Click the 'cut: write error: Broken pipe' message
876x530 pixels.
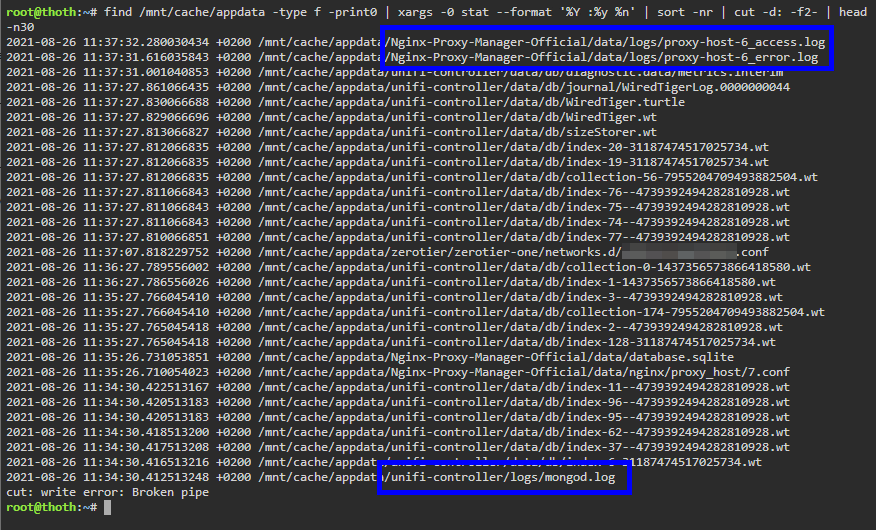(107, 493)
